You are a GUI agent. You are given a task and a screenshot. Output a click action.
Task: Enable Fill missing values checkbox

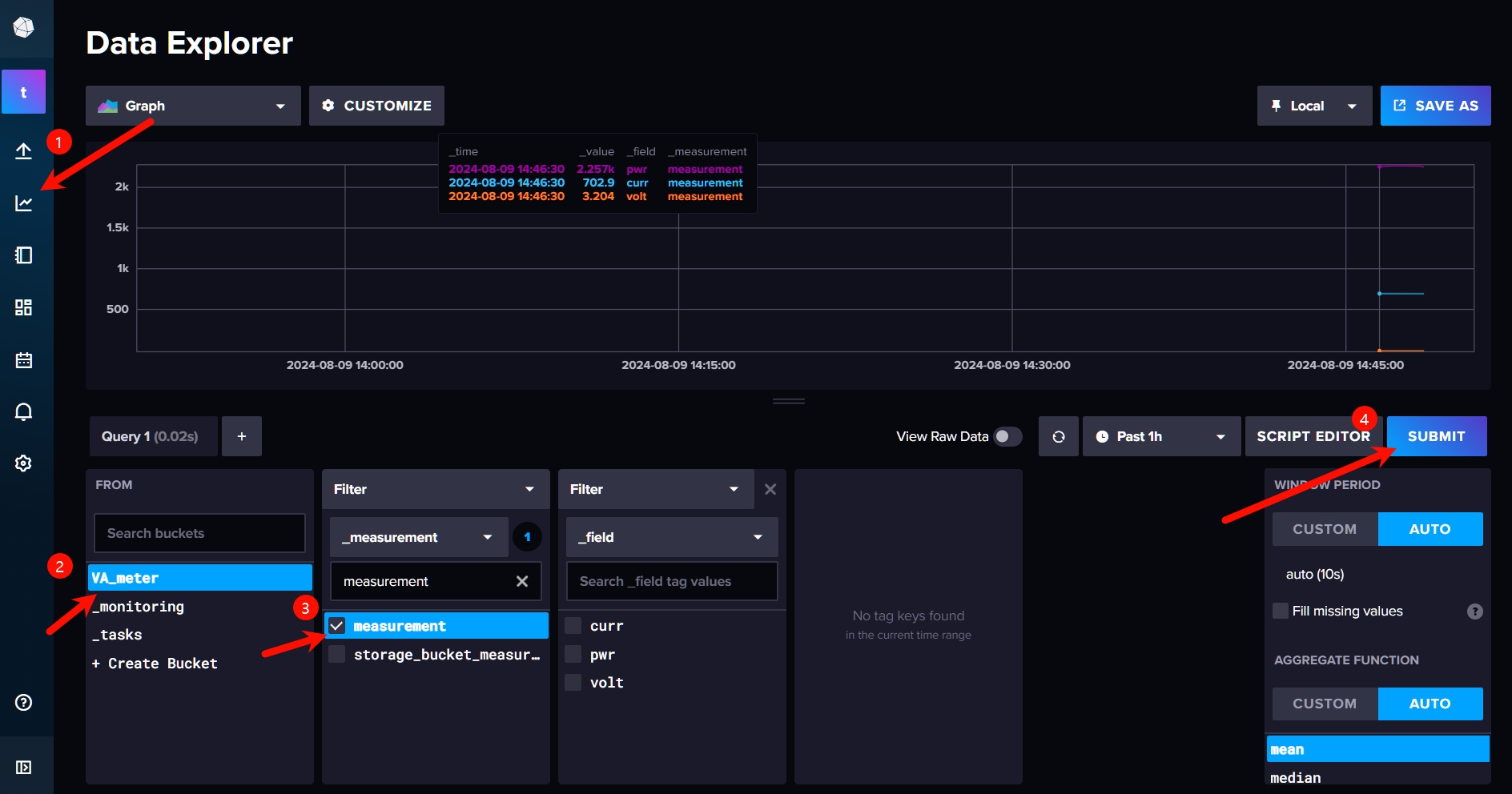pos(1281,611)
